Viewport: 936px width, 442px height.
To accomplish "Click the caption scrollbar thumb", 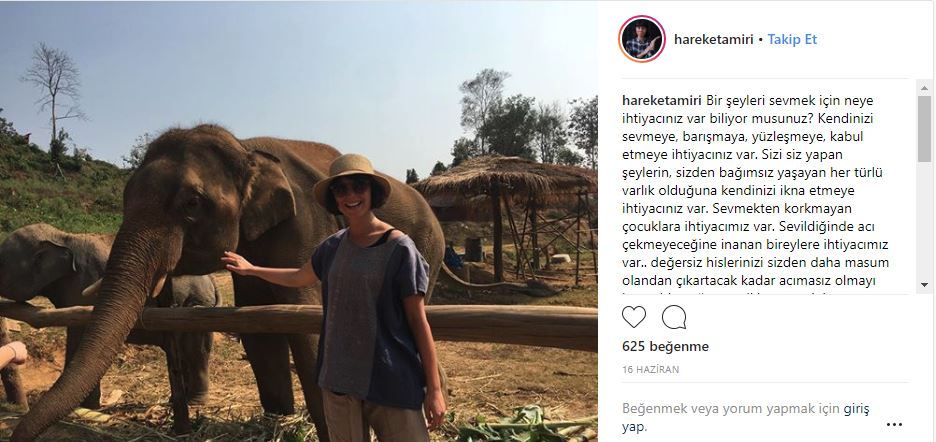I will (925, 129).
